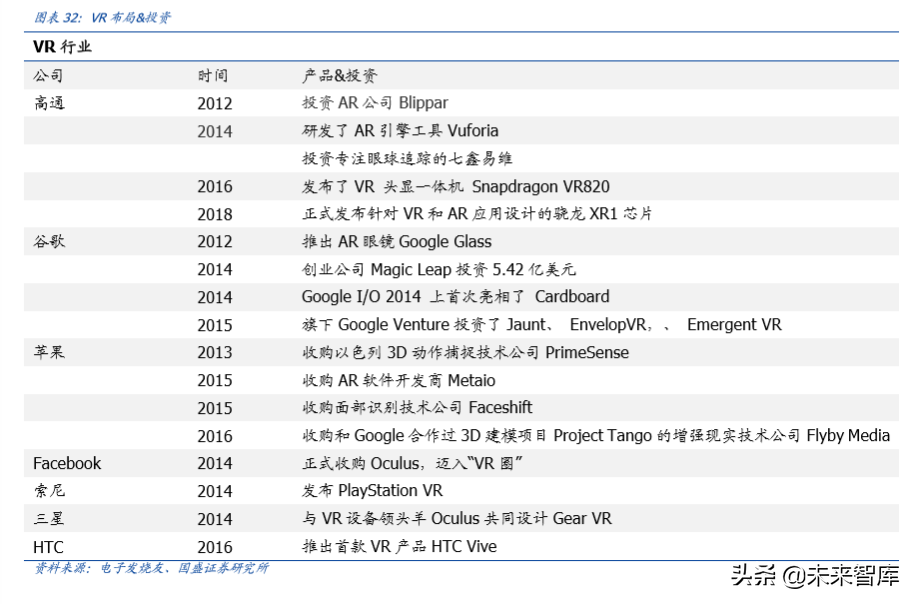
Task: Click the Snapdragon VR820 entry
Action: click(x=456, y=186)
